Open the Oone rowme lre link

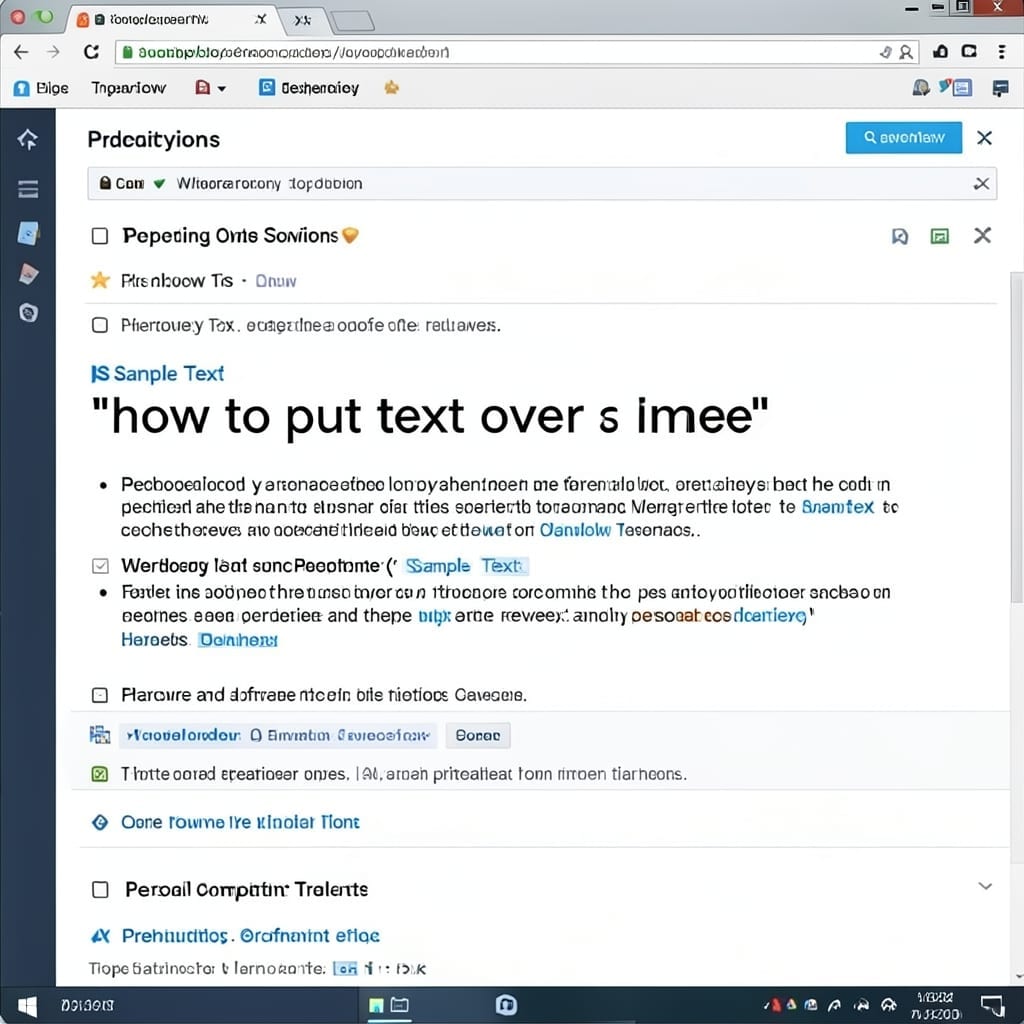(x=240, y=822)
